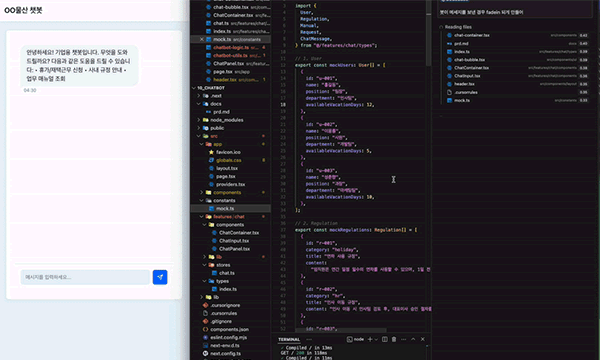Open .gitignore file

[221, 321]
